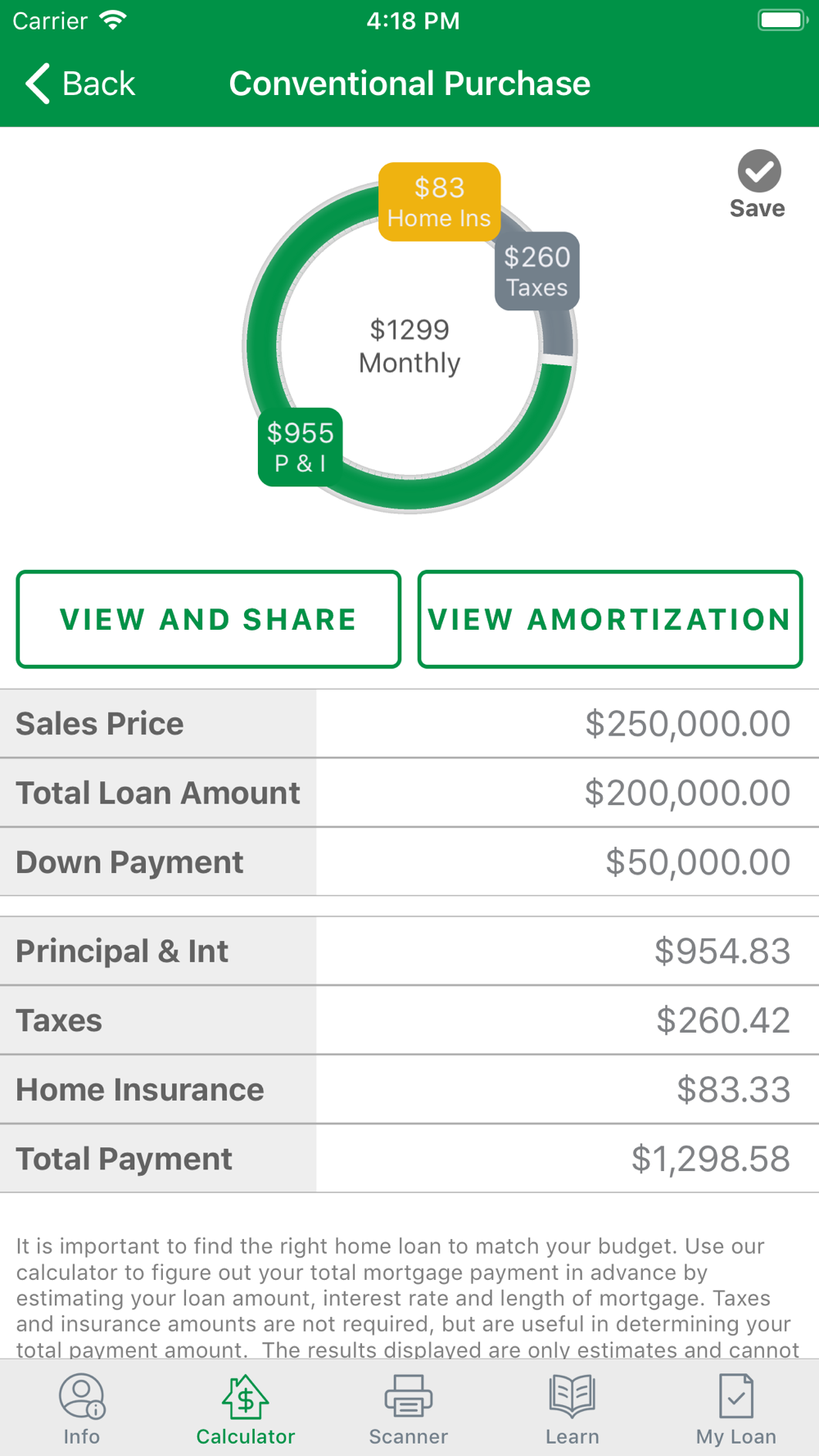Open the Info tab icon
This screenshot has height=1456, width=819.
pos(81,1396)
